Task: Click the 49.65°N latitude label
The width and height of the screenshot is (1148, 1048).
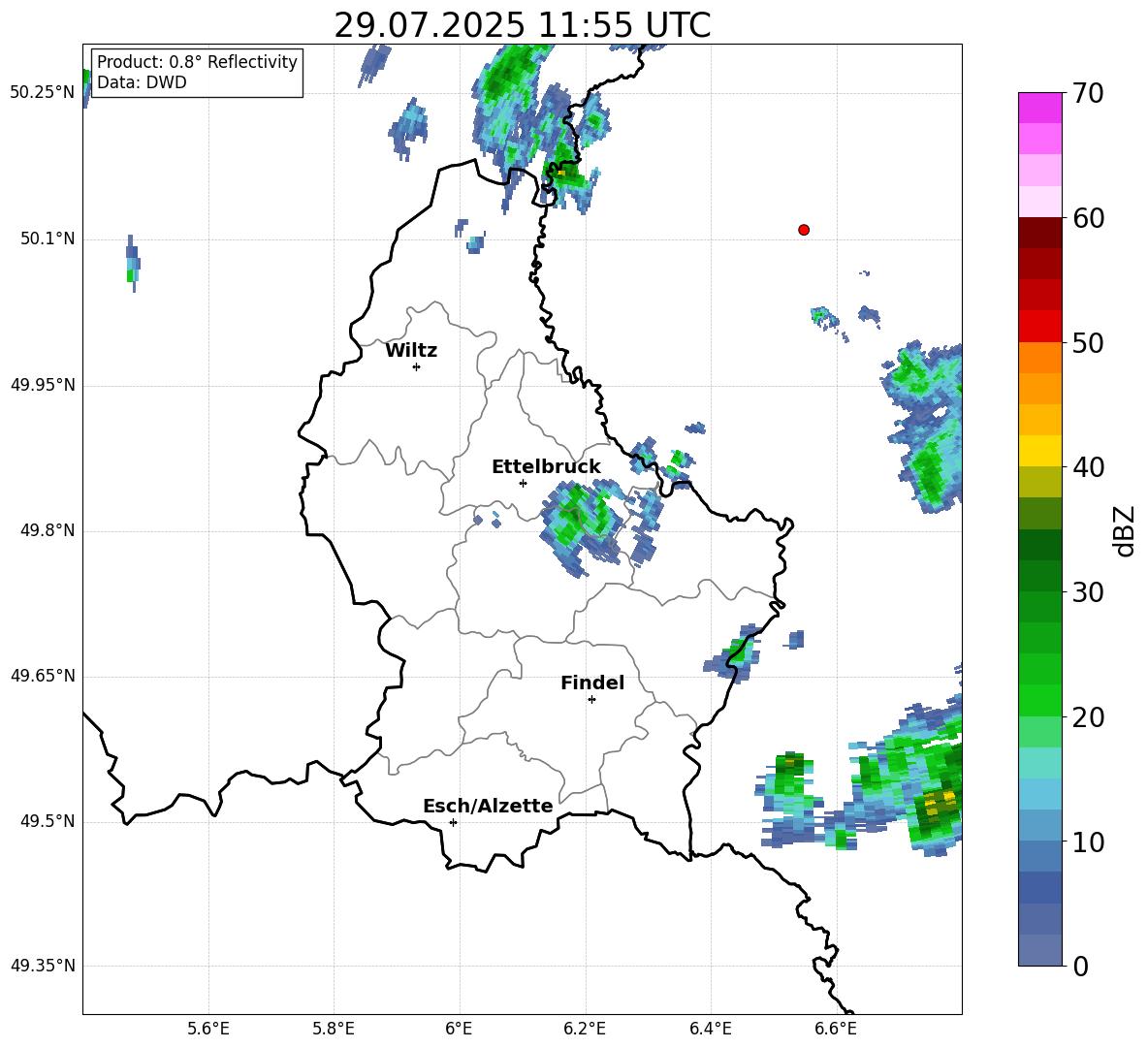Action: point(43,676)
